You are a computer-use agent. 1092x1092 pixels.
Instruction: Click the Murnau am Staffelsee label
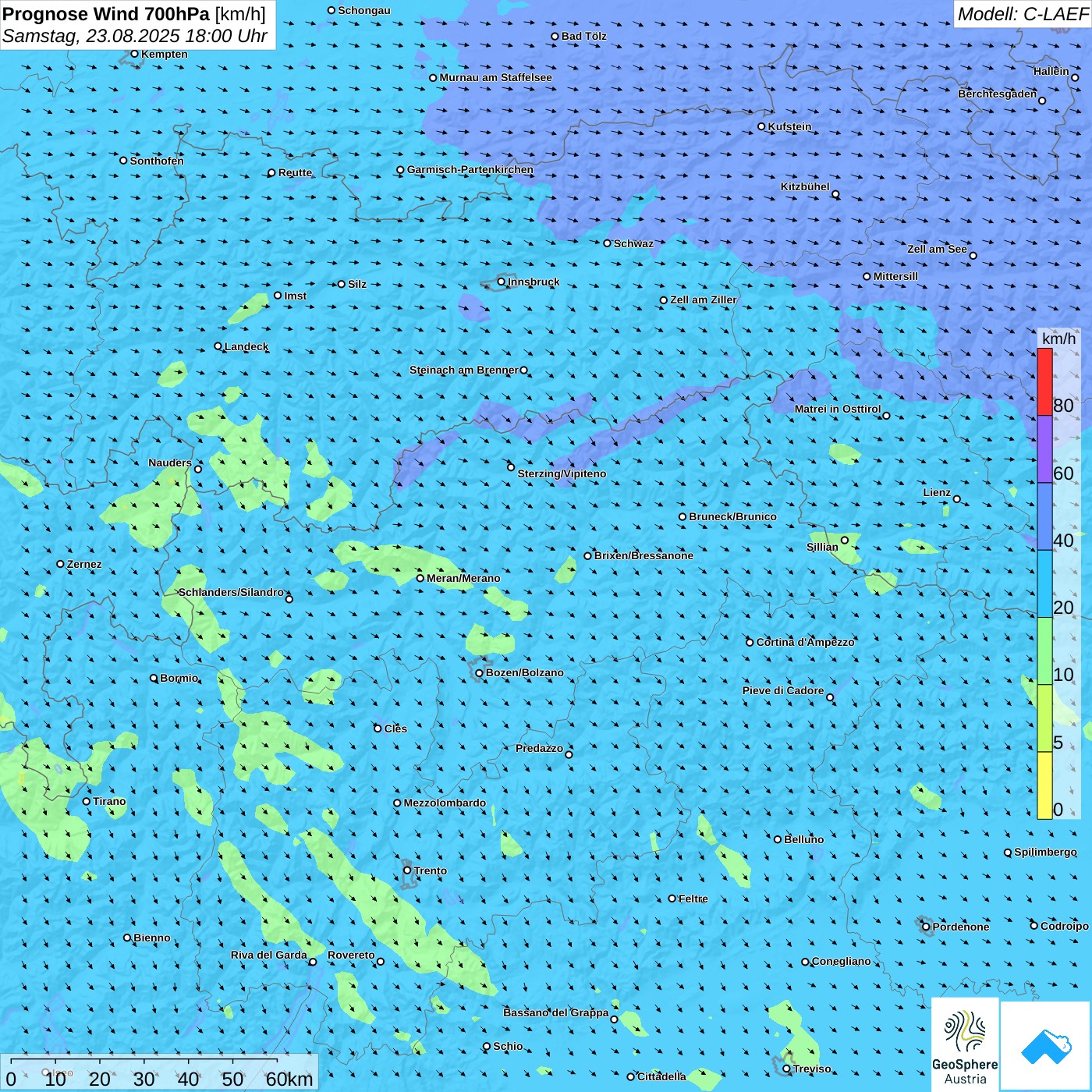click(x=495, y=77)
